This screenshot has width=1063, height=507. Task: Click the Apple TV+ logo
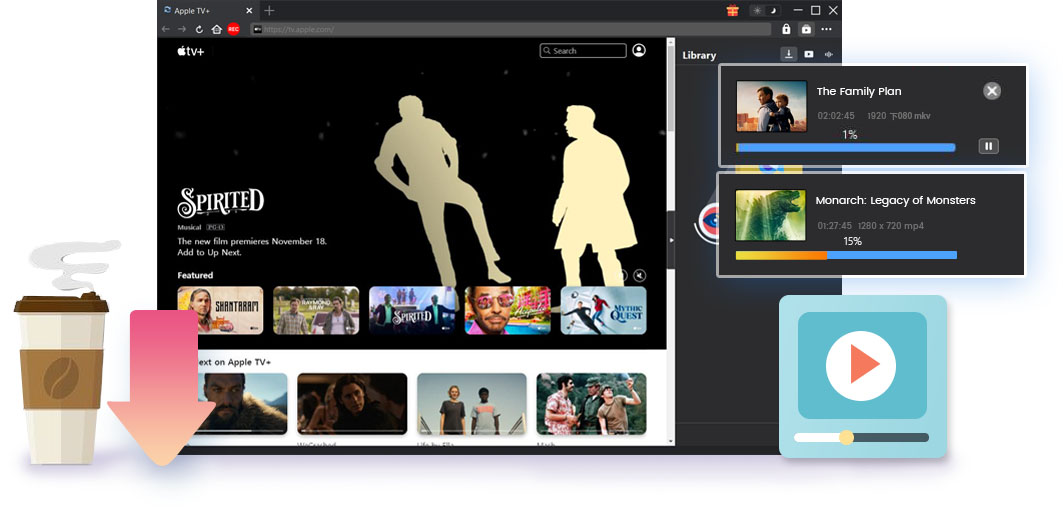coord(190,52)
